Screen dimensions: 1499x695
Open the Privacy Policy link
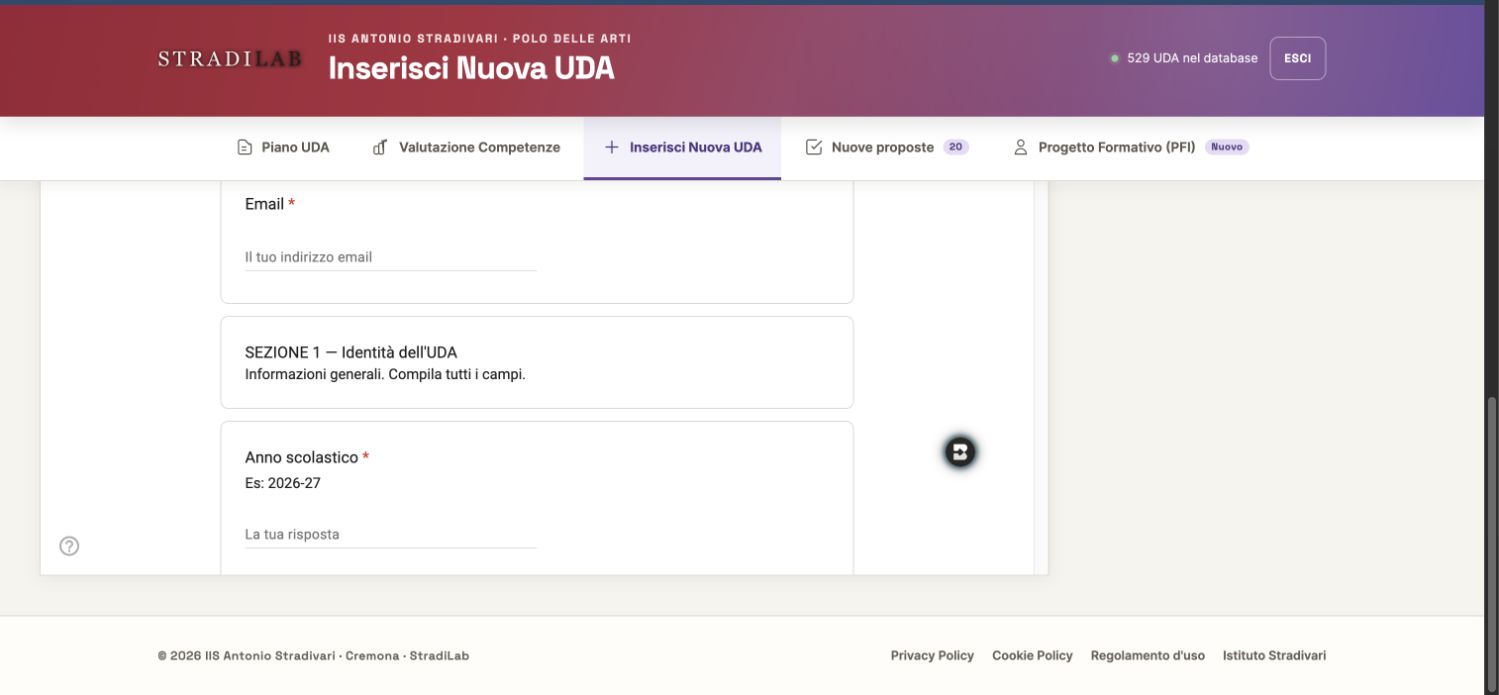pyautogui.click(x=932, y=656)
